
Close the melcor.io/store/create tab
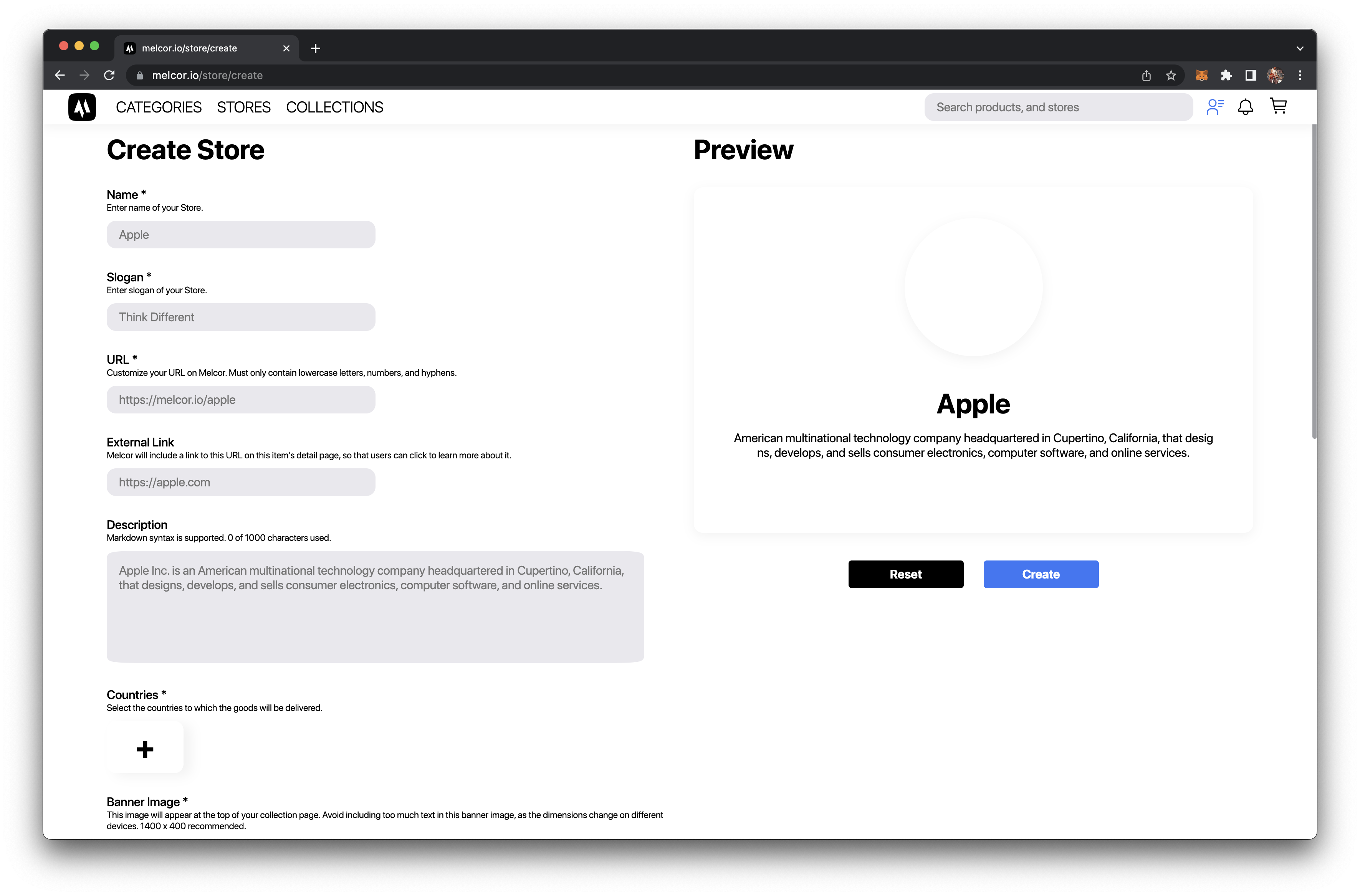coord(286,49)
